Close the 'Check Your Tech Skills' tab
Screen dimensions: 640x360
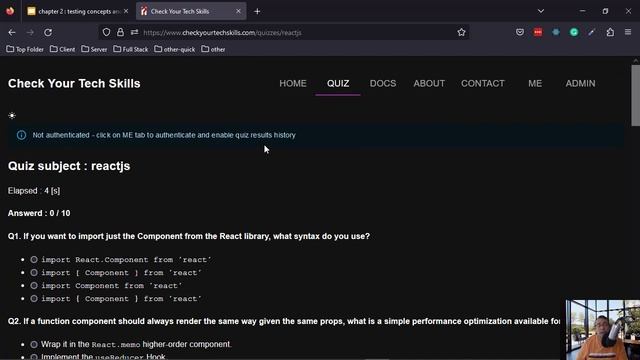click(x=238, y=11)
